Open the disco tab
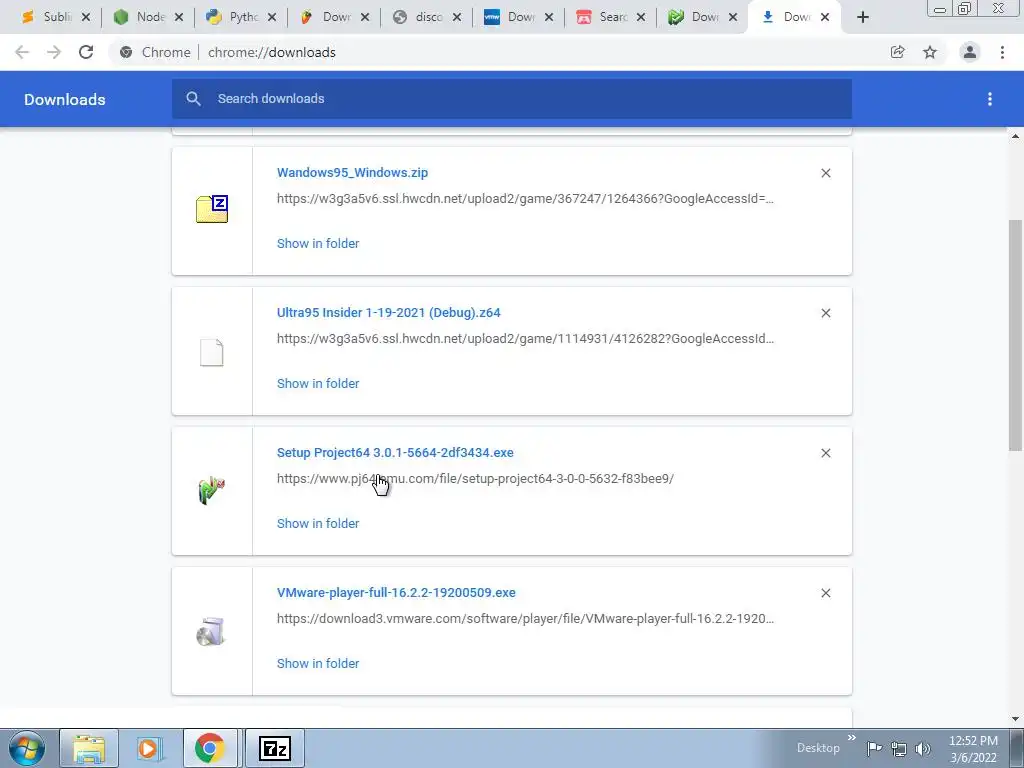1024x768 pixels. click(x=418, y=17)
